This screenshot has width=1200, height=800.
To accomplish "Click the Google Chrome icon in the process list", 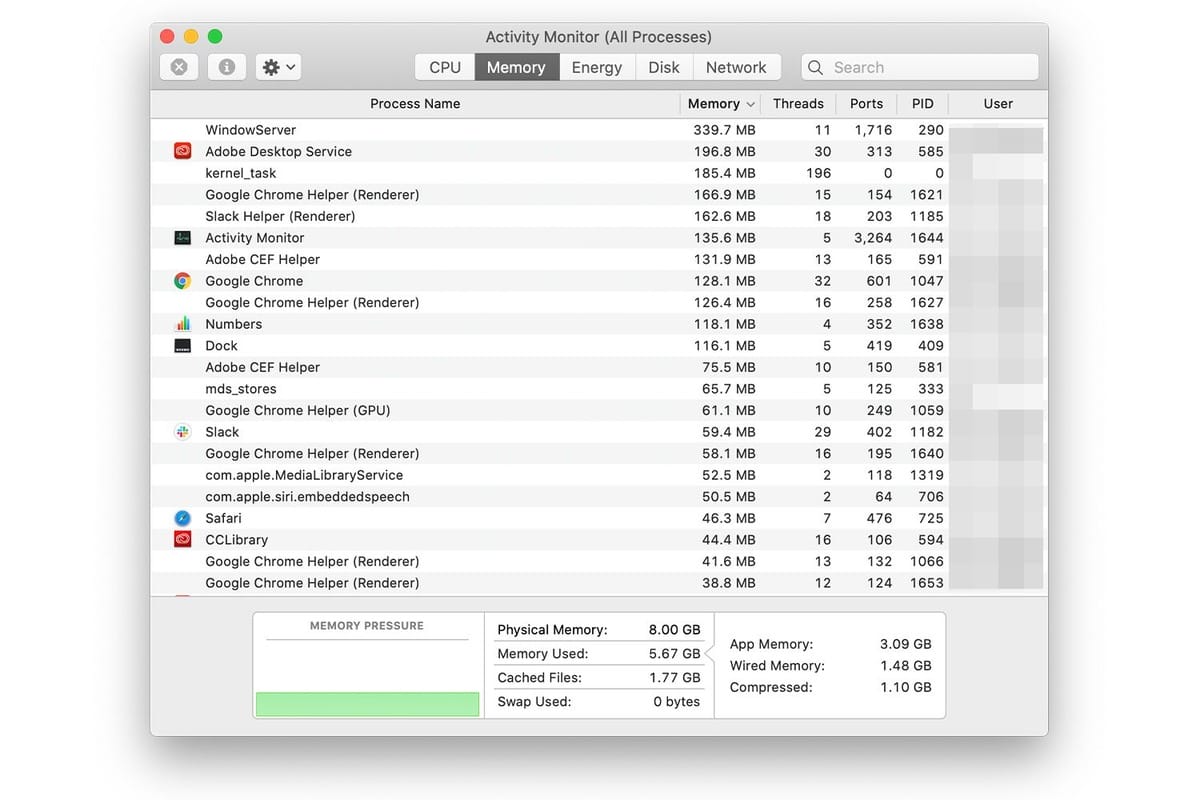I will pos(181,281).
